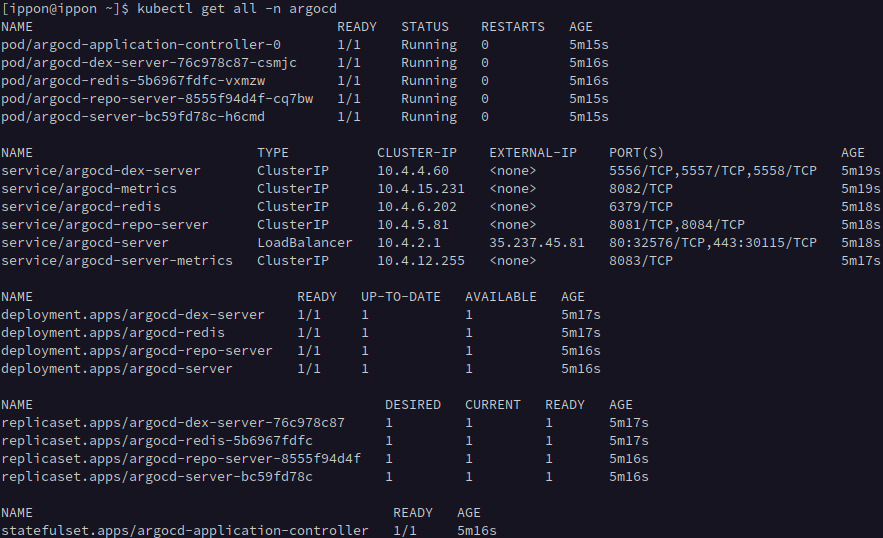Click replicaset.apps/argocd-redis-5b6967fdfc name
The height and width of the screenshot is (538, 883).
(157, 441)
